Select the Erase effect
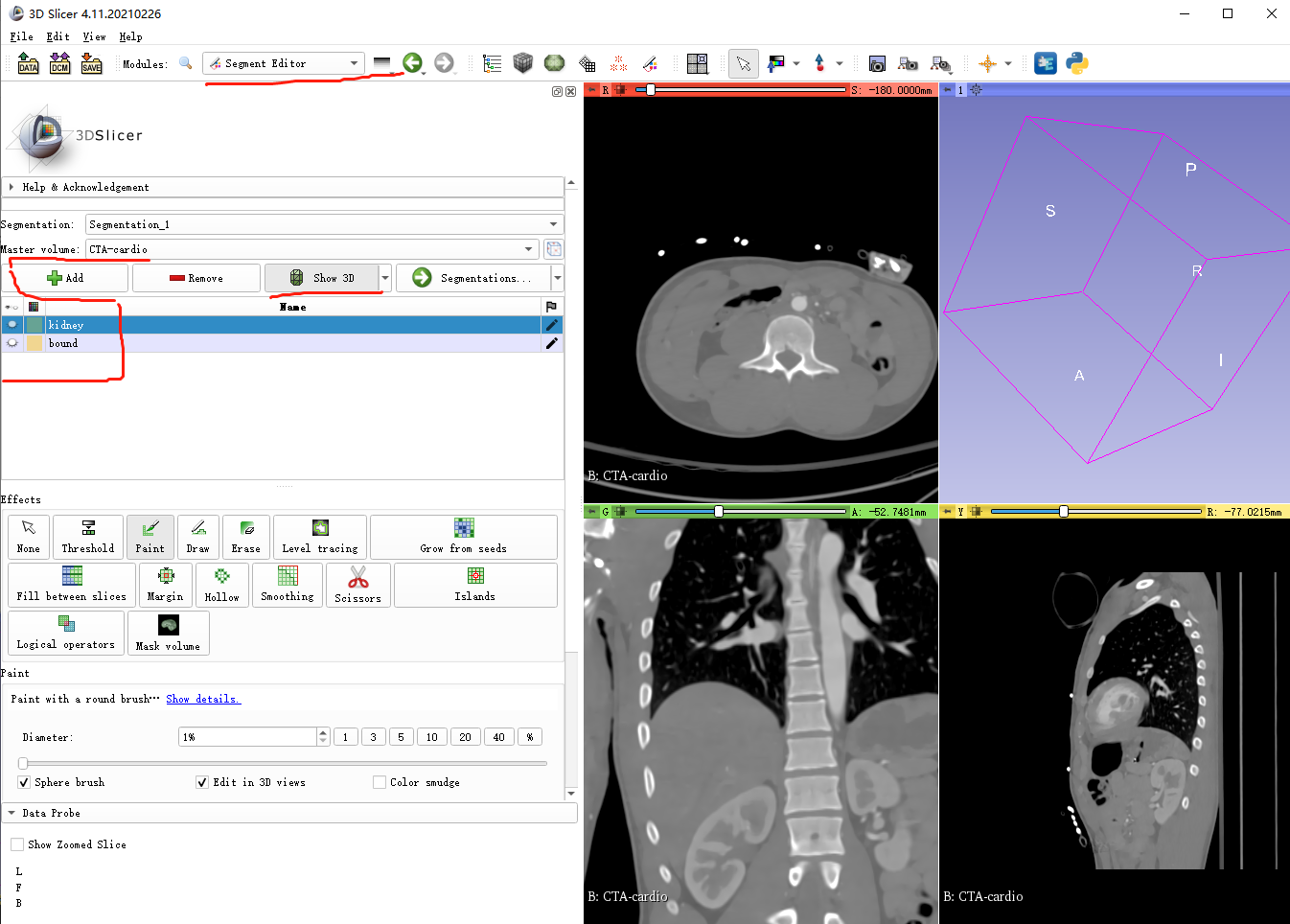This screenshot has width=1290, height=924. (246, 537)
